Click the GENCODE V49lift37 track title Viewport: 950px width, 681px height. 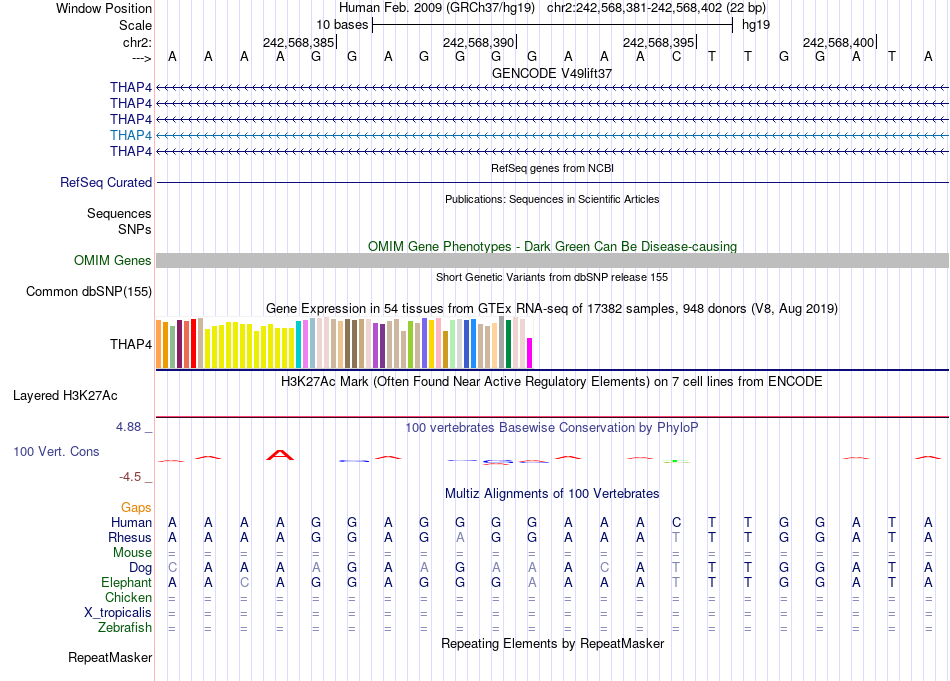click(x=552, y=74)
